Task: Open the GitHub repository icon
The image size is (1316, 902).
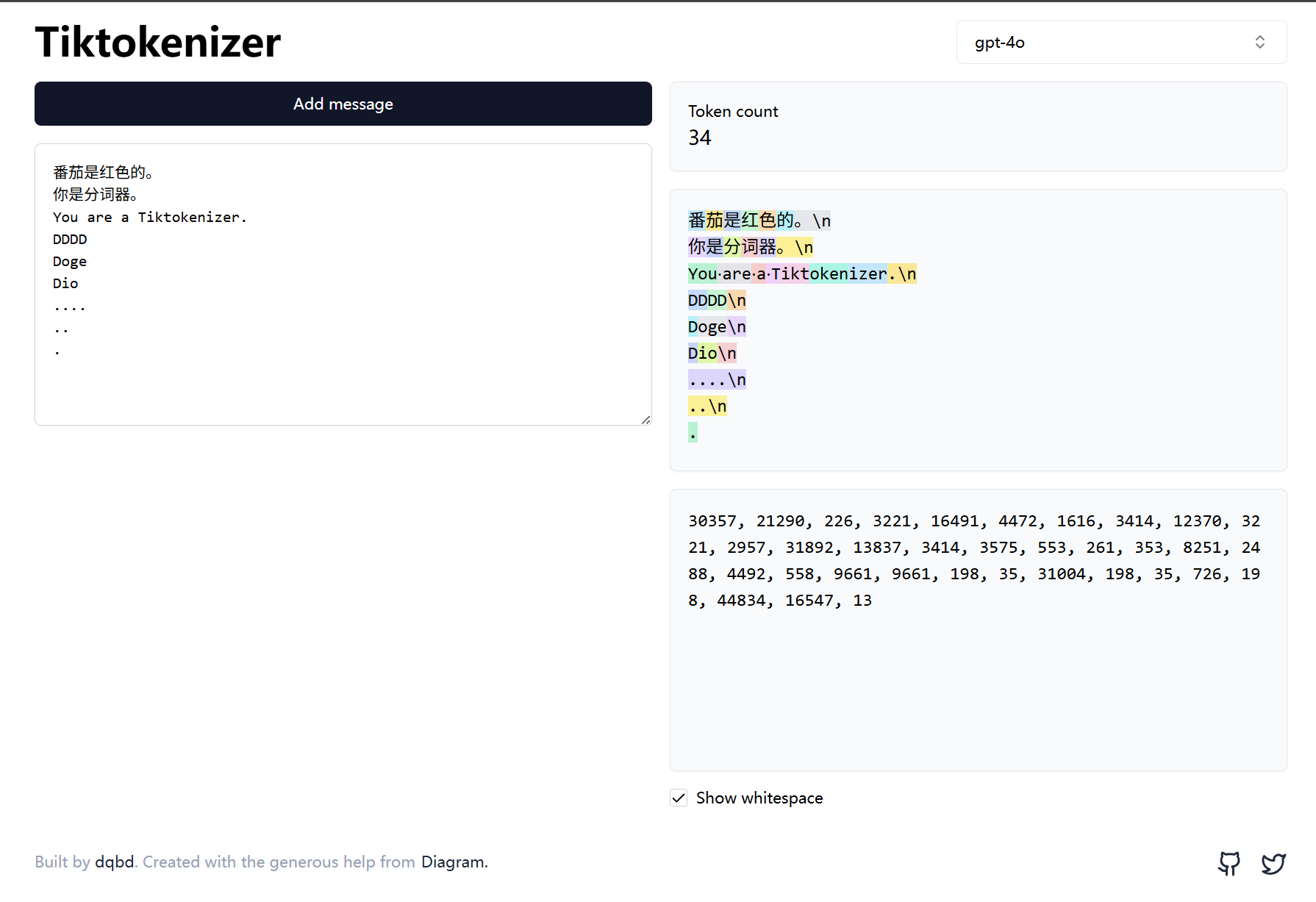Action: click(1229, 863)
